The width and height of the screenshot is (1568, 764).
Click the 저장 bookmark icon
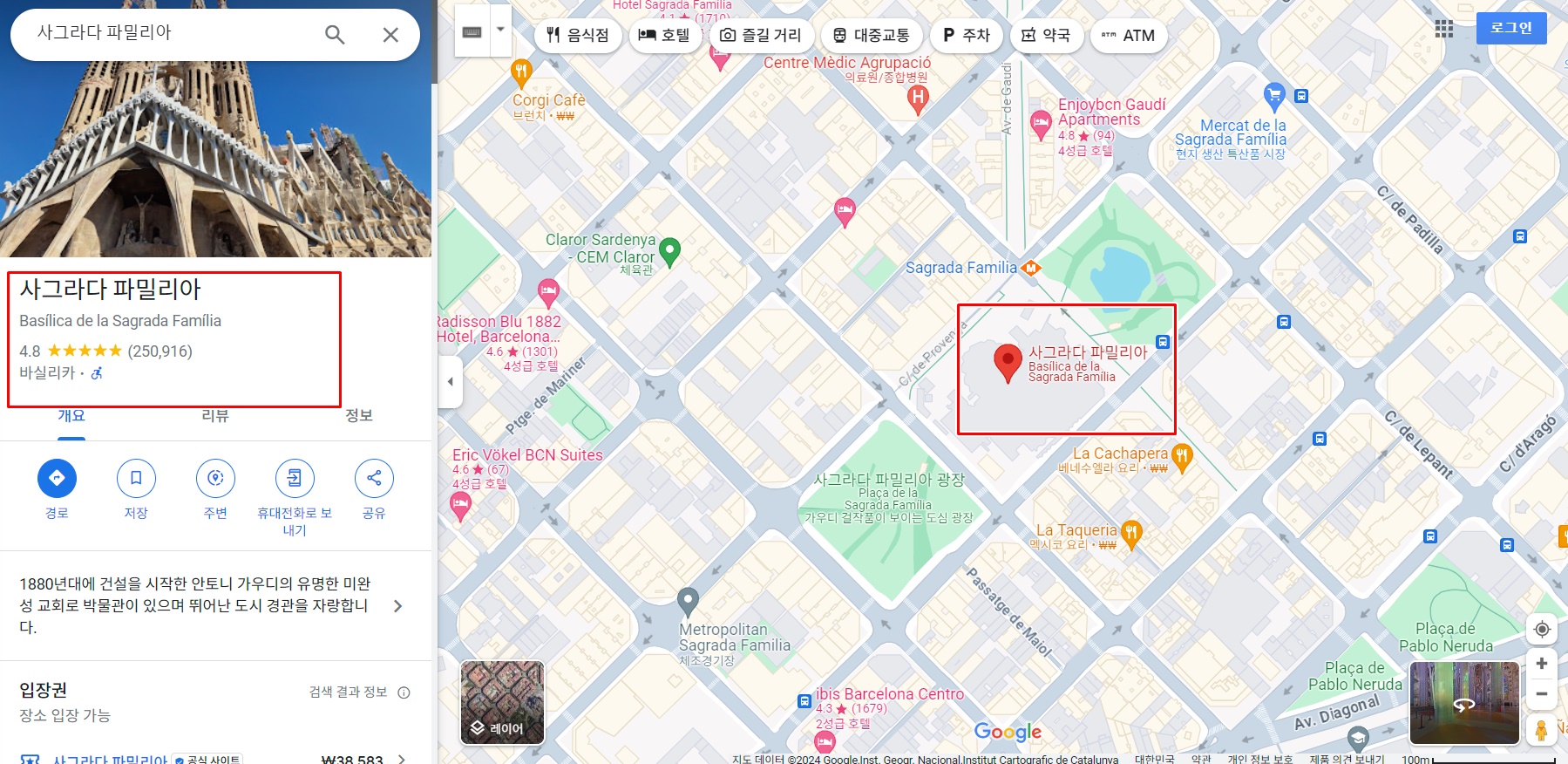point(136,478)
